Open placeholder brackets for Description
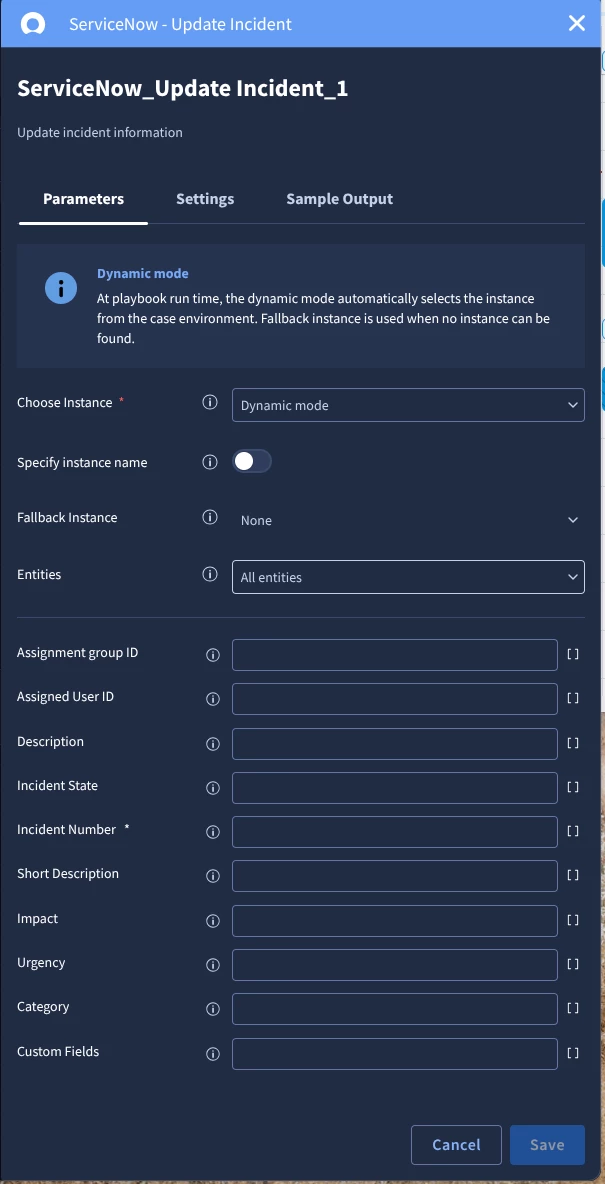Viewport: 605px width, 1184px height. (573, 743)
